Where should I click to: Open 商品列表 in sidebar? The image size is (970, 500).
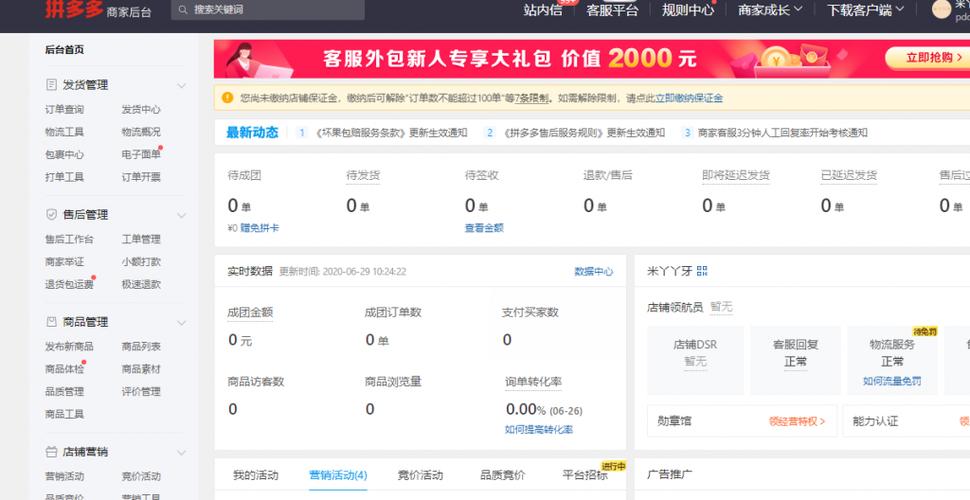click(141, 347)
